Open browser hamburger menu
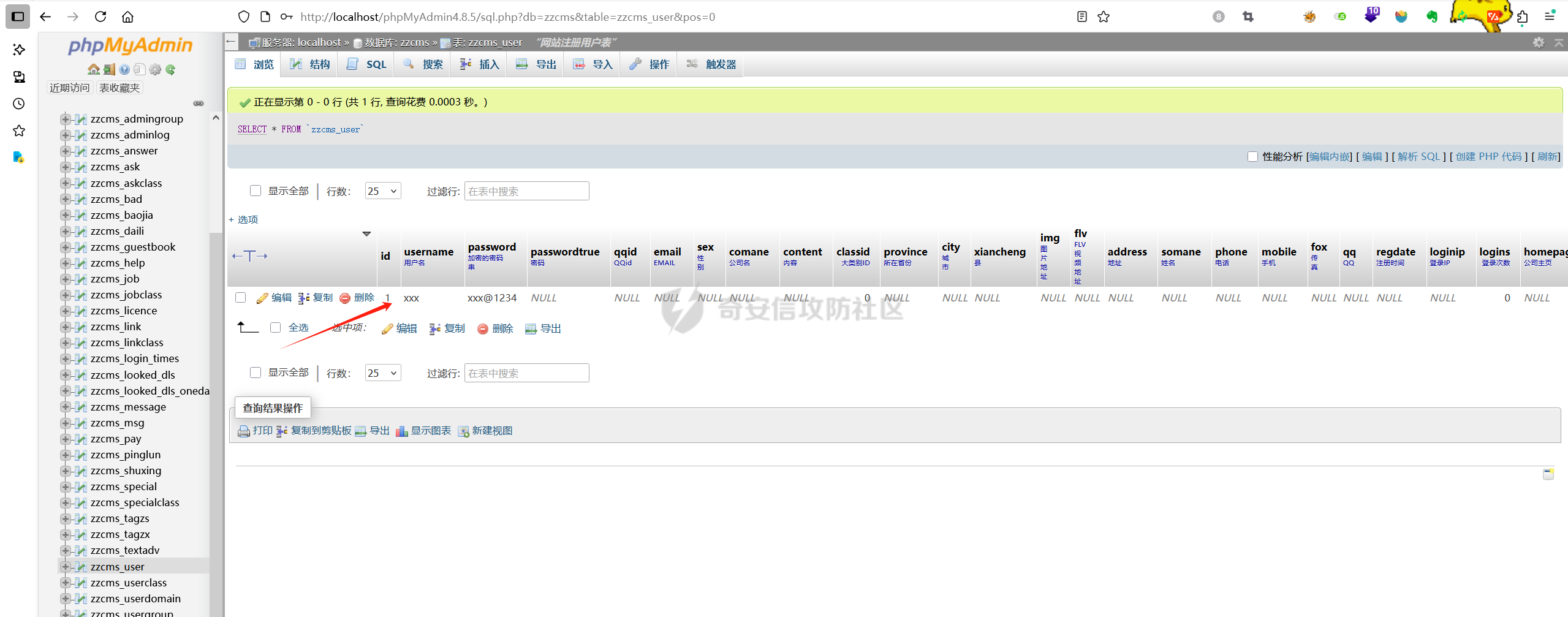 coord(1550,17)
